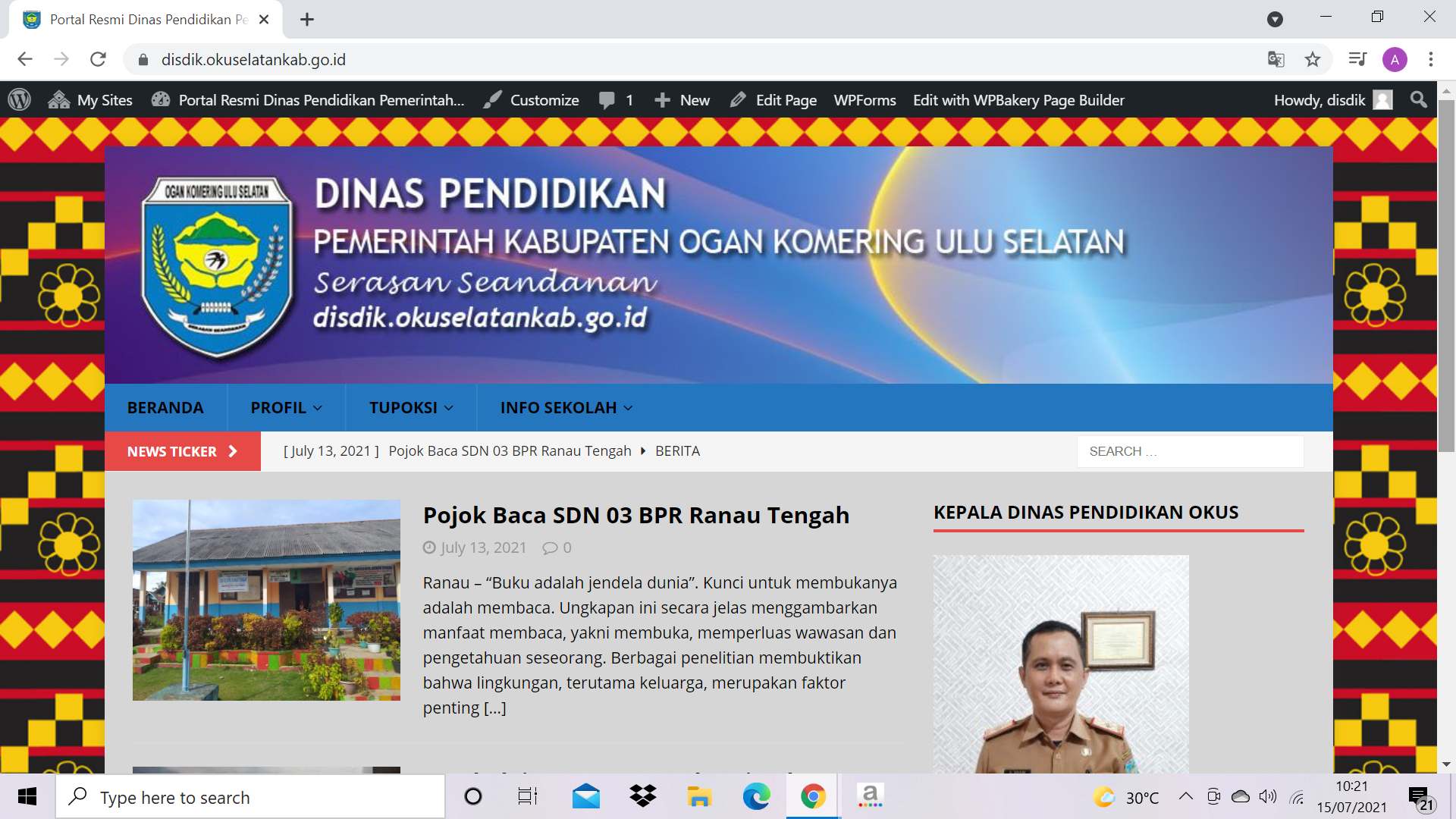Click the Google Translate icon in address bar
1456x819 pixels.
tap(1276, 59)
